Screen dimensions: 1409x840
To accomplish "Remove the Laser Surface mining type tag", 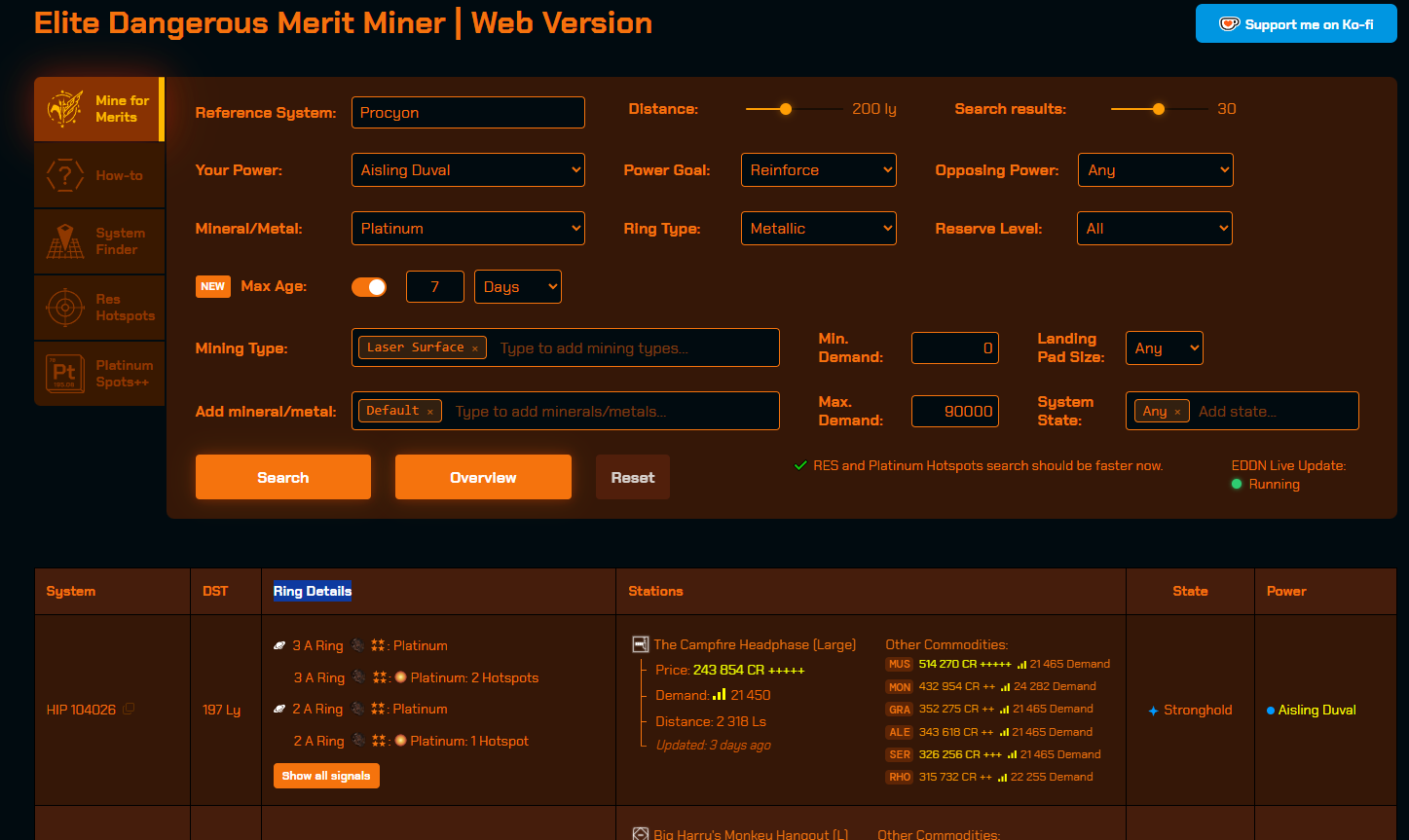I will 475,348.
